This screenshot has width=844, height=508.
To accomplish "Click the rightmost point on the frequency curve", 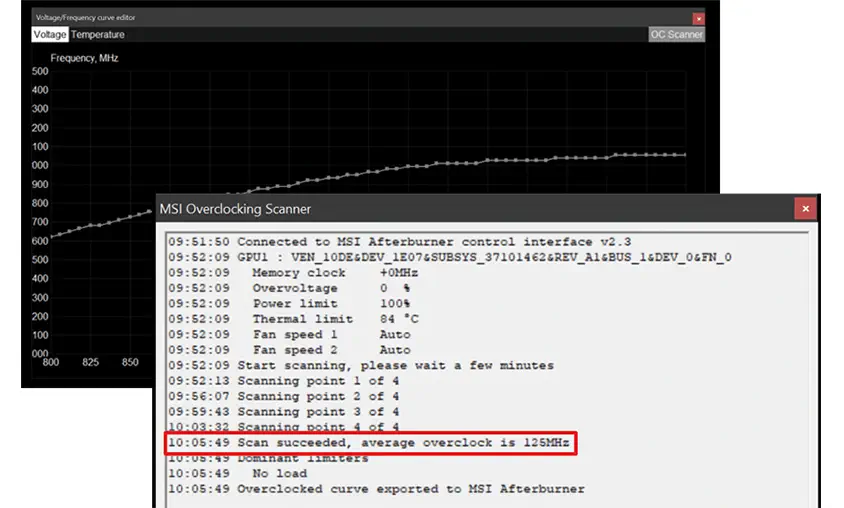I will pyautogui.click(x=684, y=155).
